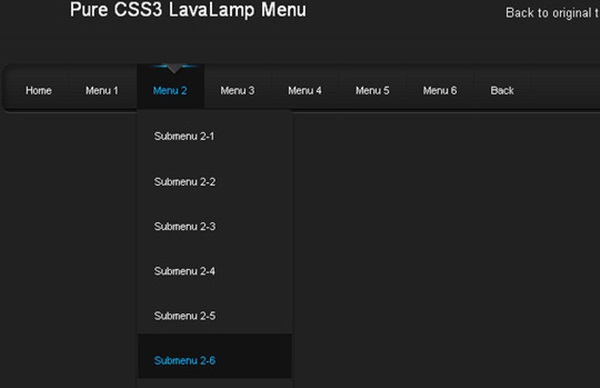The image size is (600, 388).
Task: Select Menu 6 in navigation bar
Action: point(440,91)
